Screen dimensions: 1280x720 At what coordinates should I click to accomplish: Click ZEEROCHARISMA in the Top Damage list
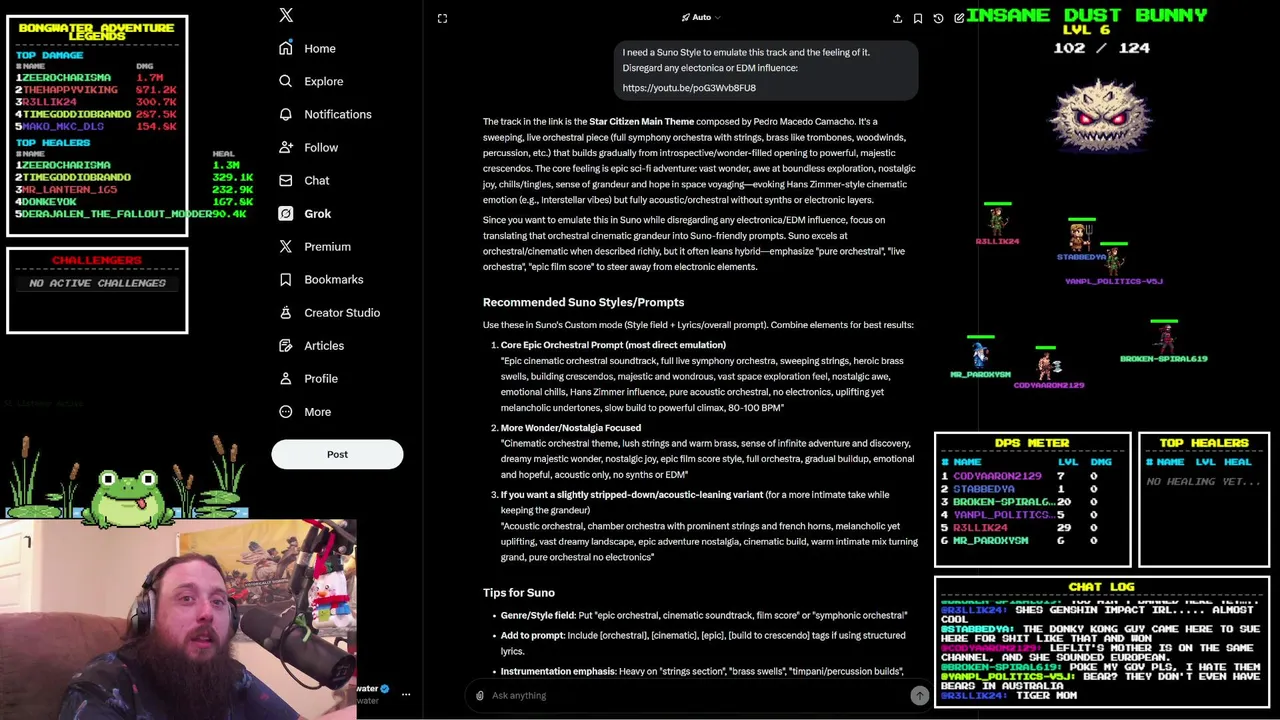click(66, 77)
